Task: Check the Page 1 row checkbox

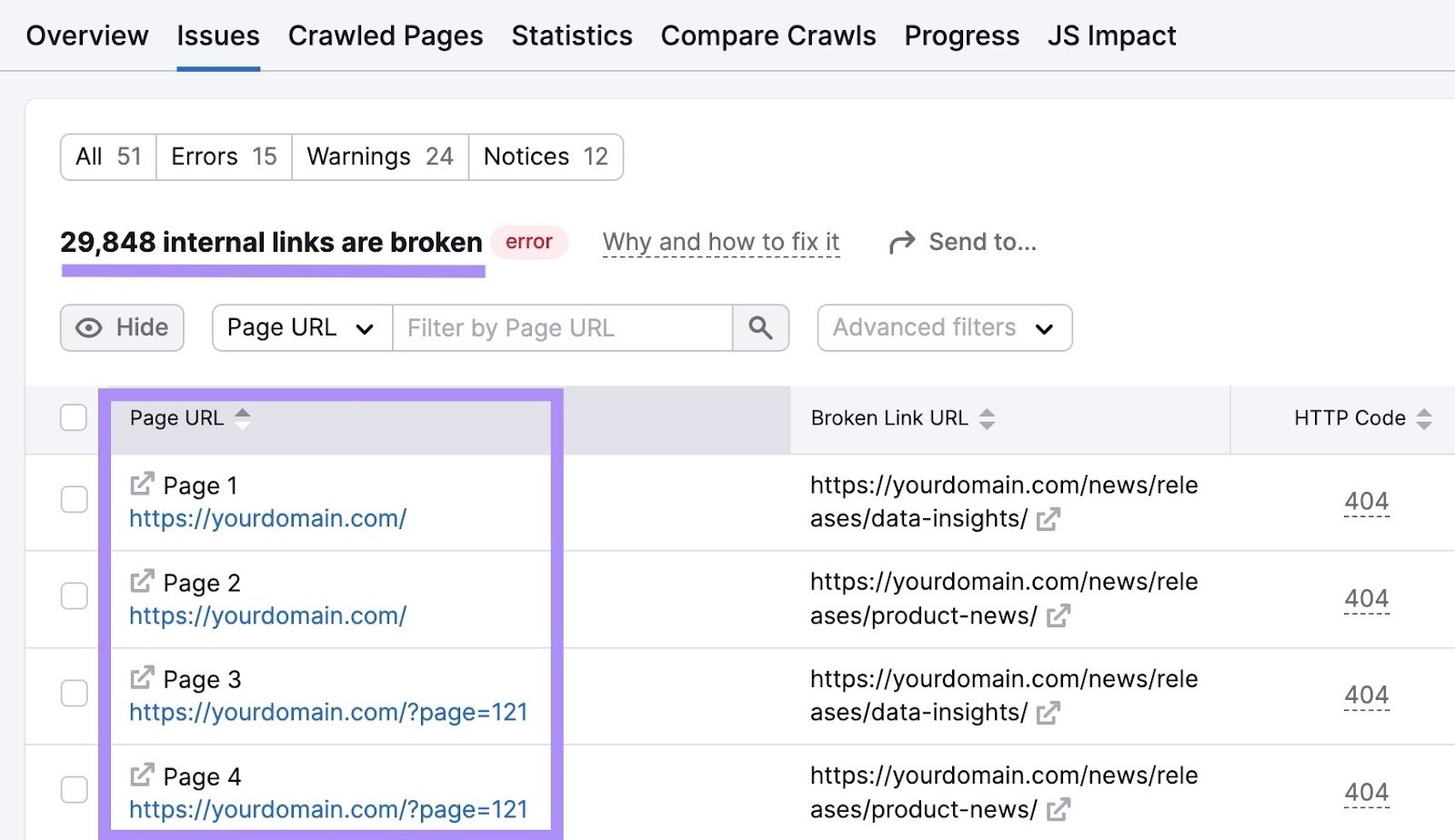Action: (x=74, y=500)
